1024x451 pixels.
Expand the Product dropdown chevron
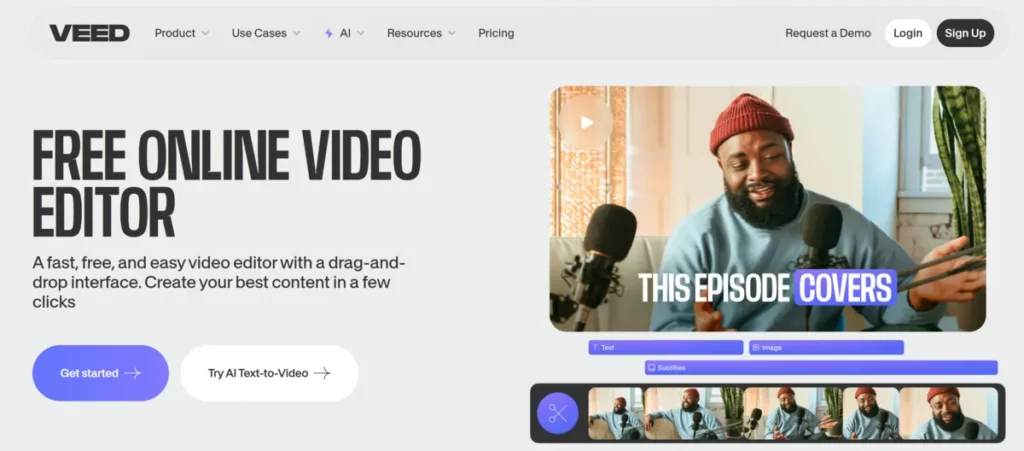coord(205,33)
